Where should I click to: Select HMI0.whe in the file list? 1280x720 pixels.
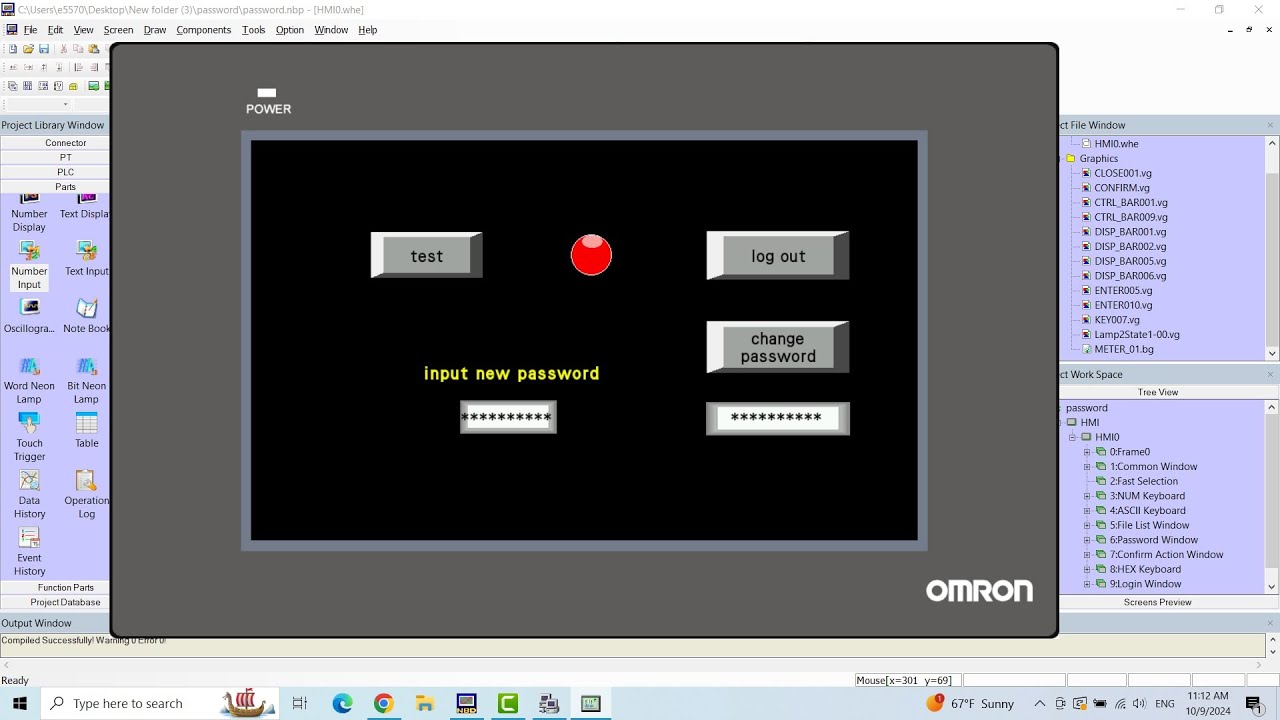pos(1116,143)
